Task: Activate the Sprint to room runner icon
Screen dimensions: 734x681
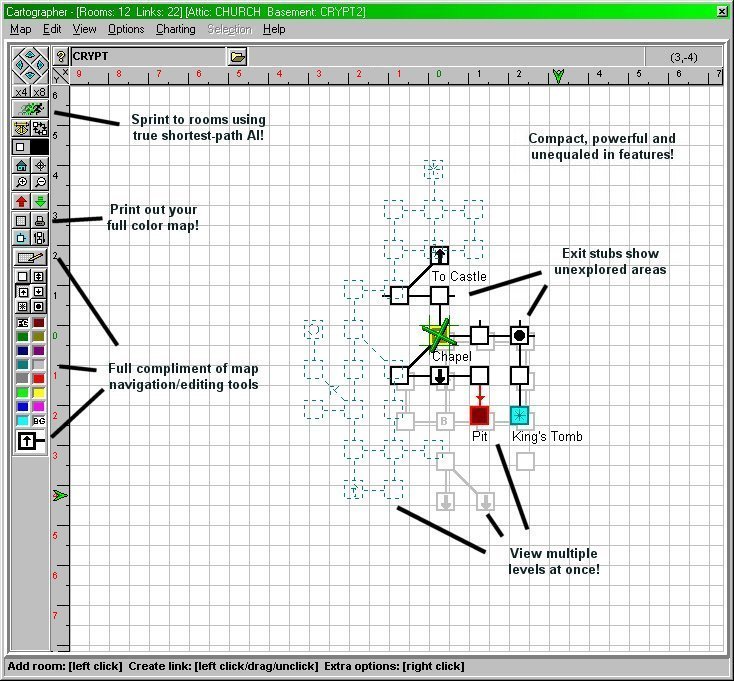Action: [30, 109]
